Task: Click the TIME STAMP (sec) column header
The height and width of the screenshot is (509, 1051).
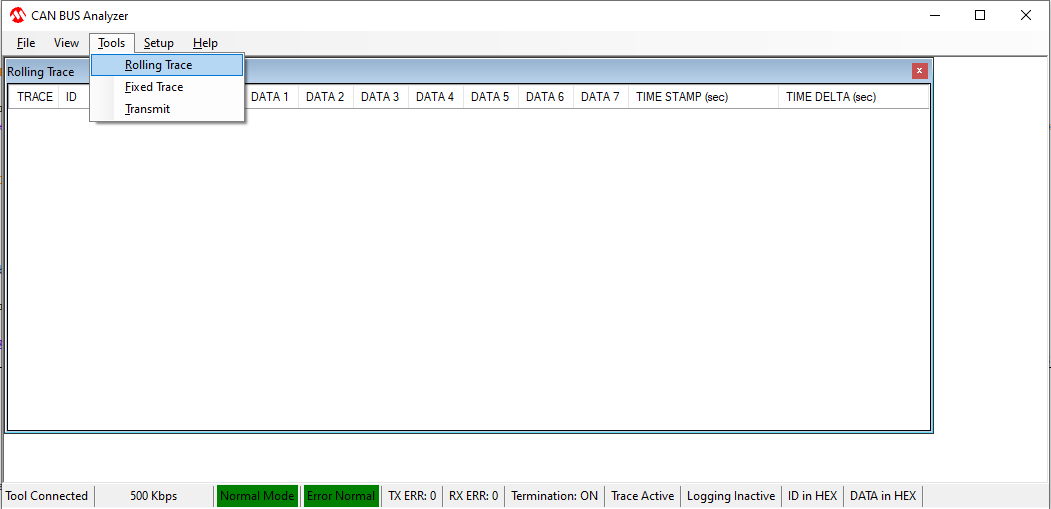Action: tap(703, 97)
